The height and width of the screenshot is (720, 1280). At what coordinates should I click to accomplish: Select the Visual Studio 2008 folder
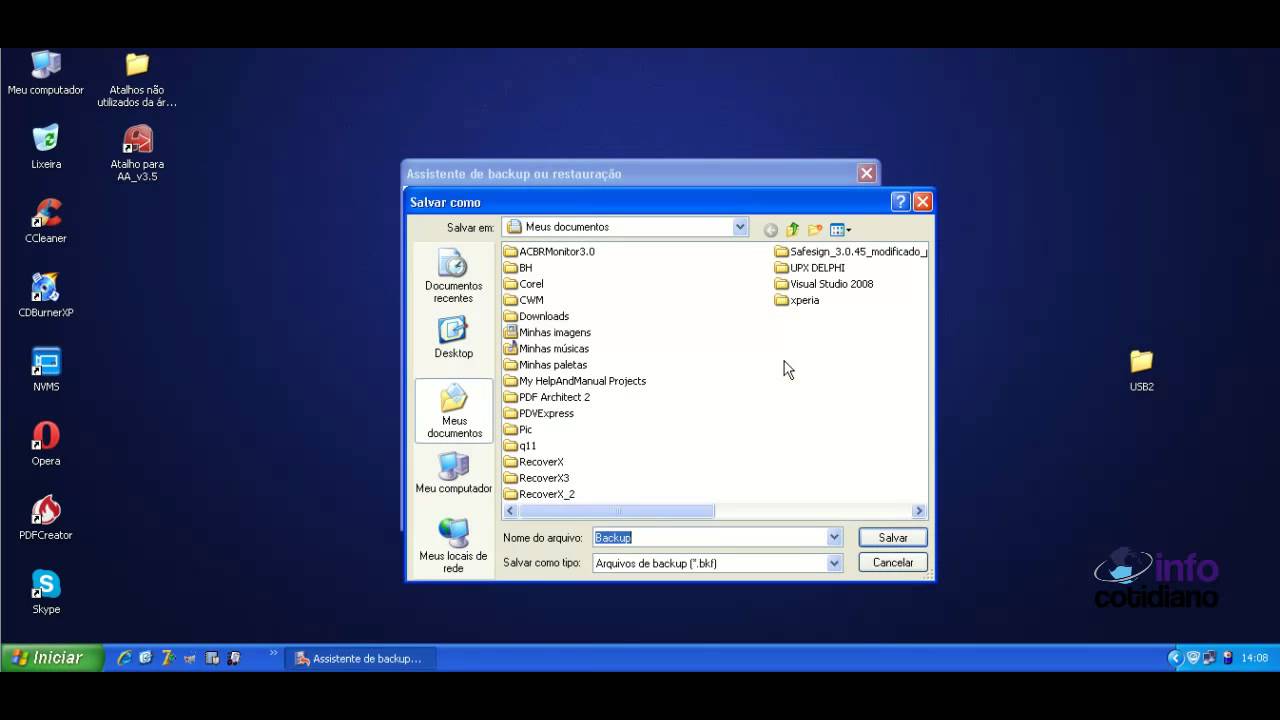(x=824, y=284)
